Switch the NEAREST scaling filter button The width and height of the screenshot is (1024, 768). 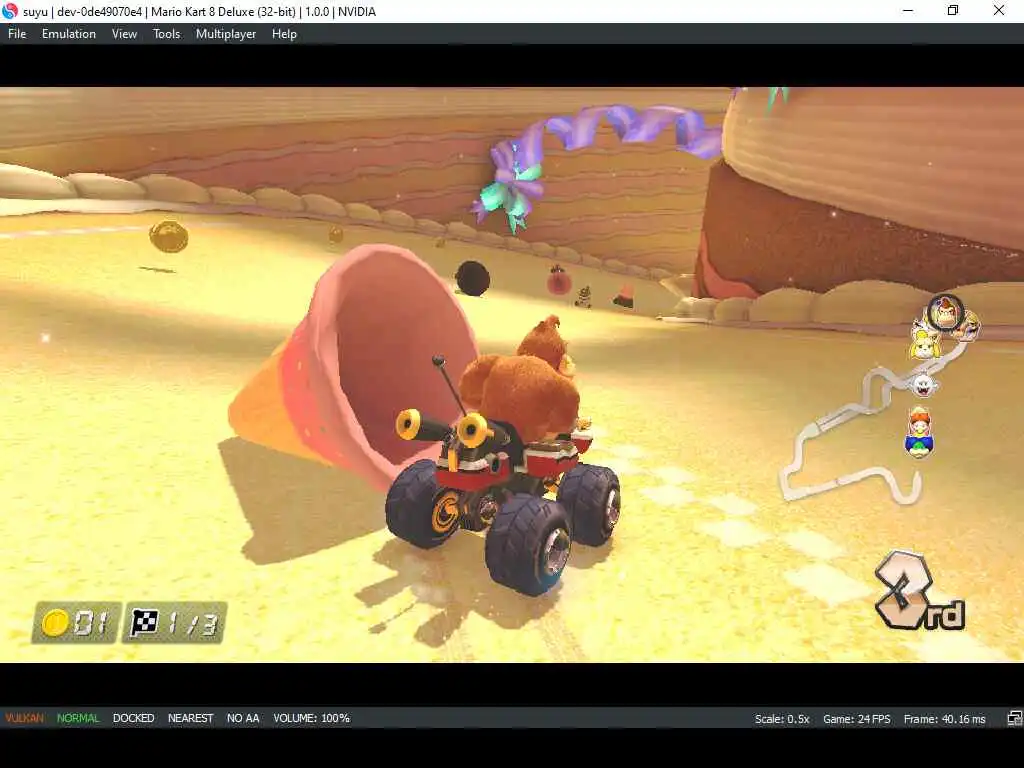(x=191, y=718)
